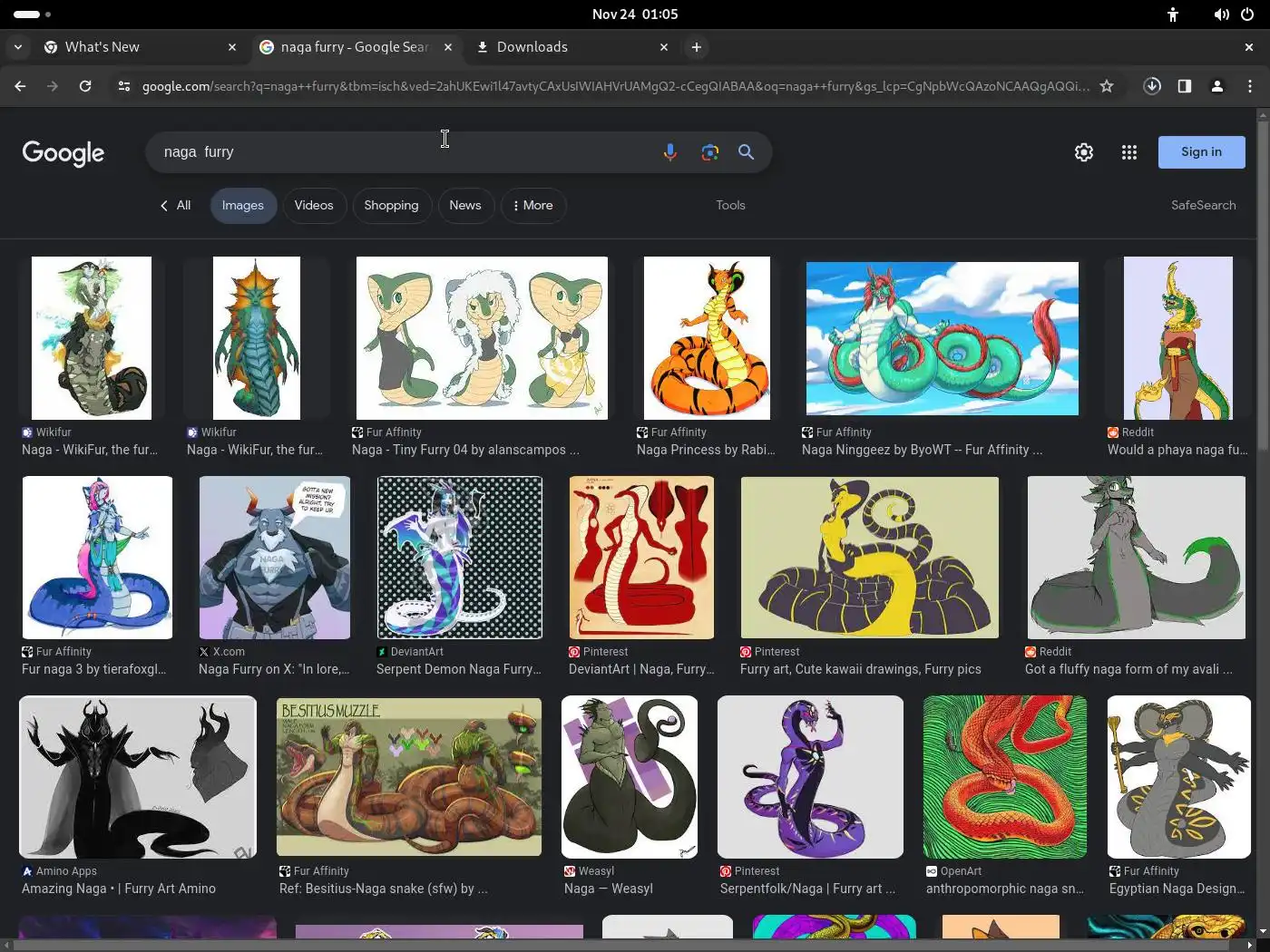1270x952 pixels.
Task: Click 'Egyptian Naga Design...' result title
Action: point(1177,889)
